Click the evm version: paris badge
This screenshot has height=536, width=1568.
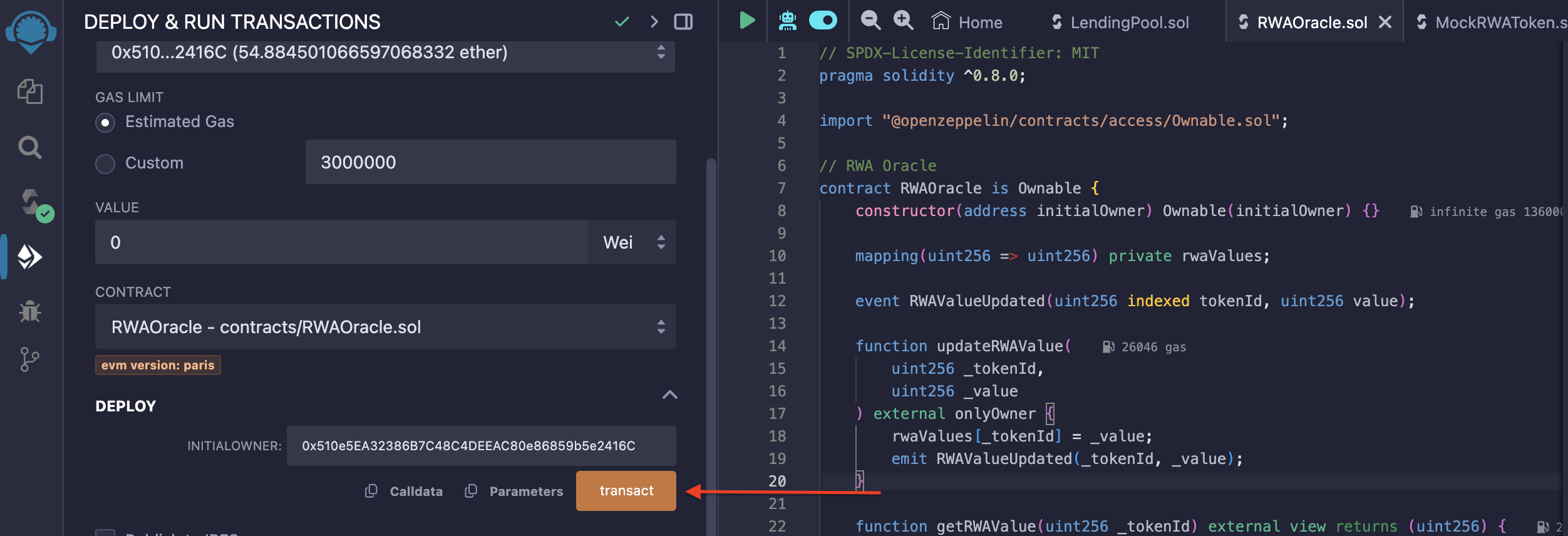(158, 365)
